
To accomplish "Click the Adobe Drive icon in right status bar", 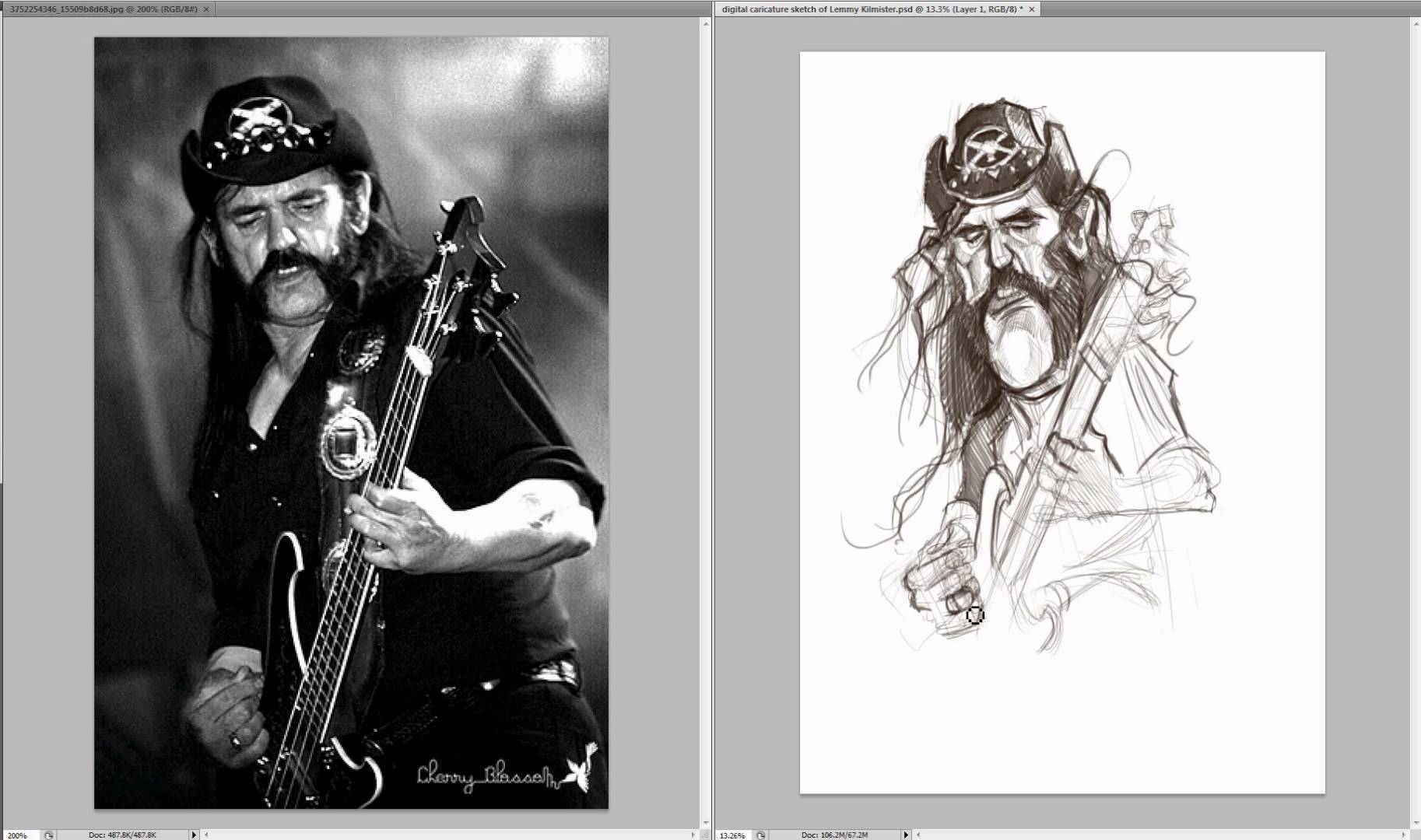I will [x=760, y=834].
